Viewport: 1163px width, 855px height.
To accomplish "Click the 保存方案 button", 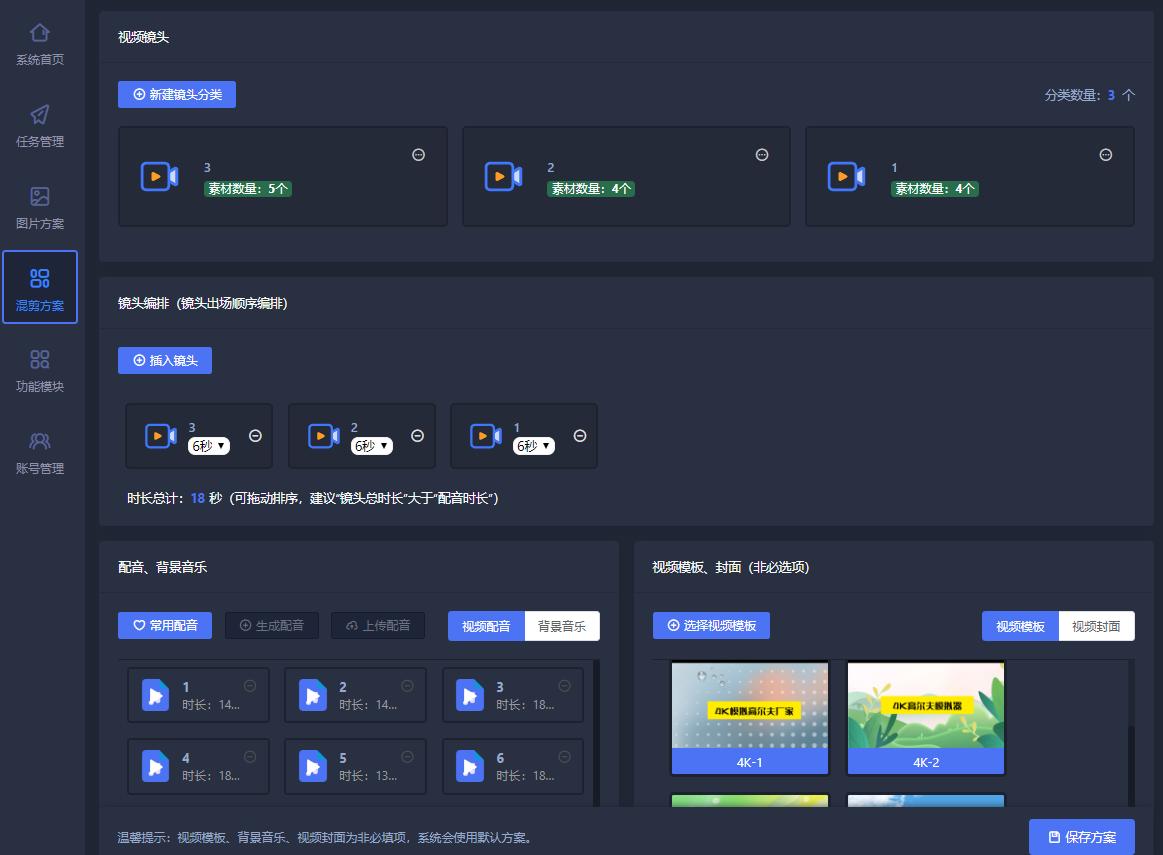I will [1081, 837].
